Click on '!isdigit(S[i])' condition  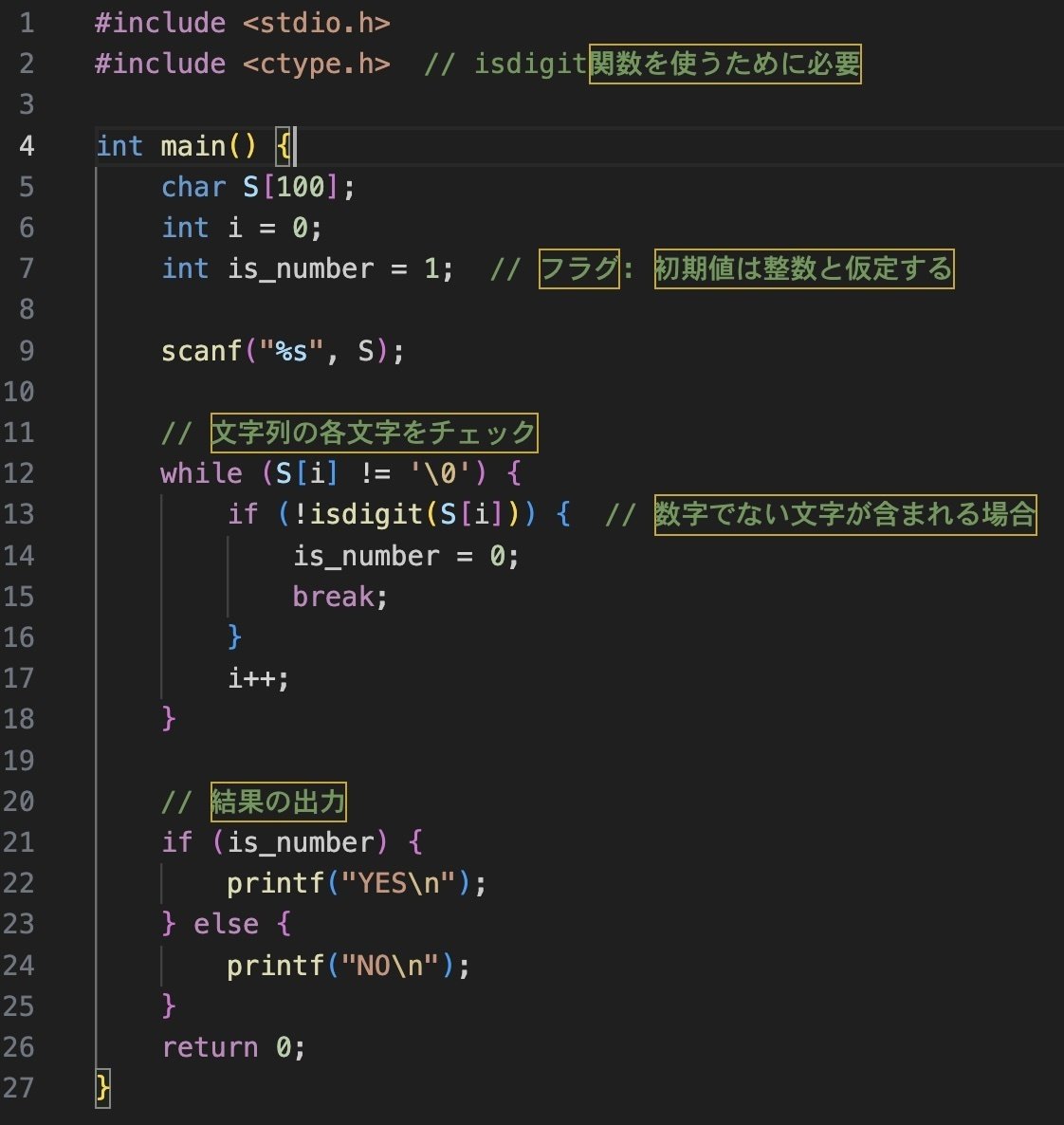(x=407, y=514)
